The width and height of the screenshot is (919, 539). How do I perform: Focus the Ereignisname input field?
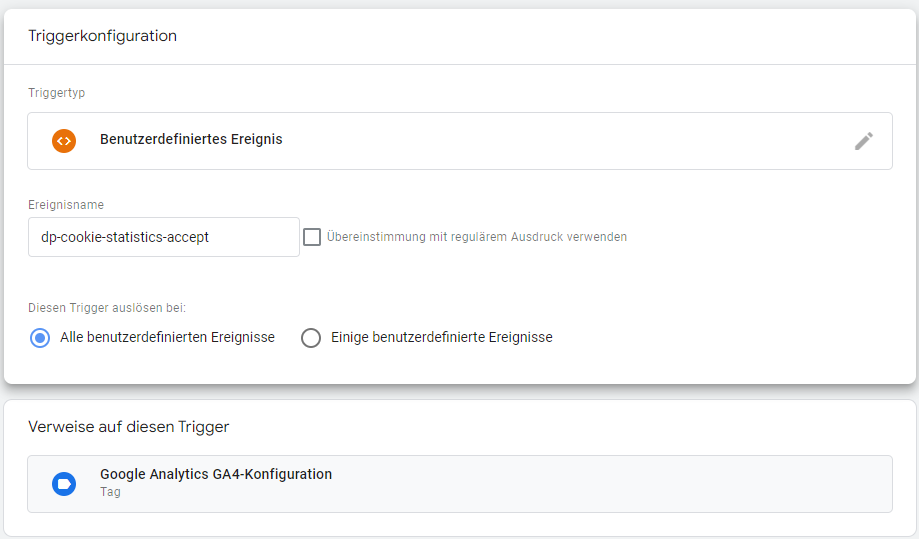[164, 237]
